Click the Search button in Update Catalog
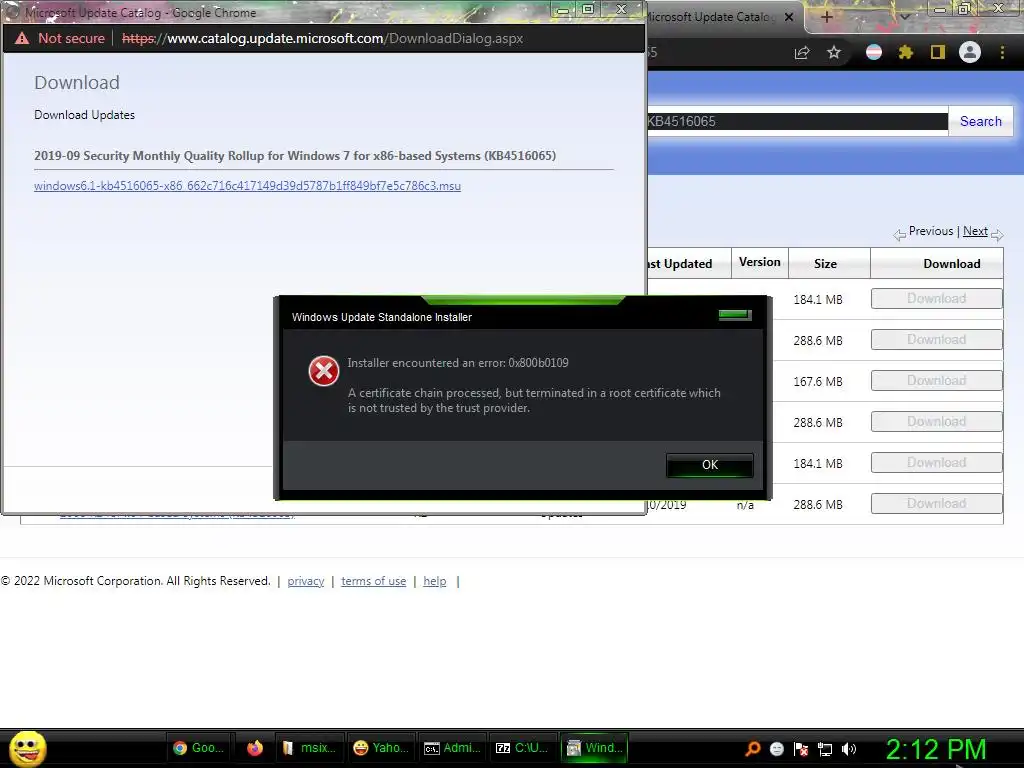Image resolution: width=1024 pixels, height=768 pixels. point(980,121)
